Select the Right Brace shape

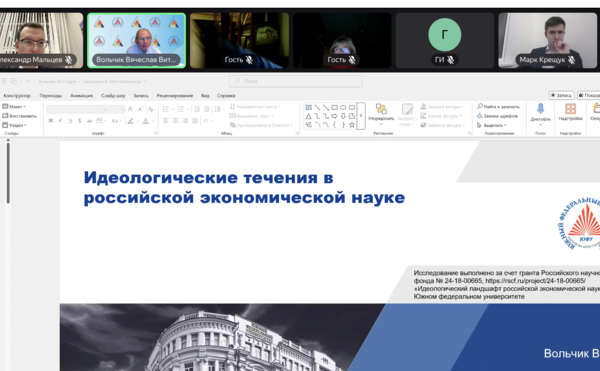pos(343,125)
